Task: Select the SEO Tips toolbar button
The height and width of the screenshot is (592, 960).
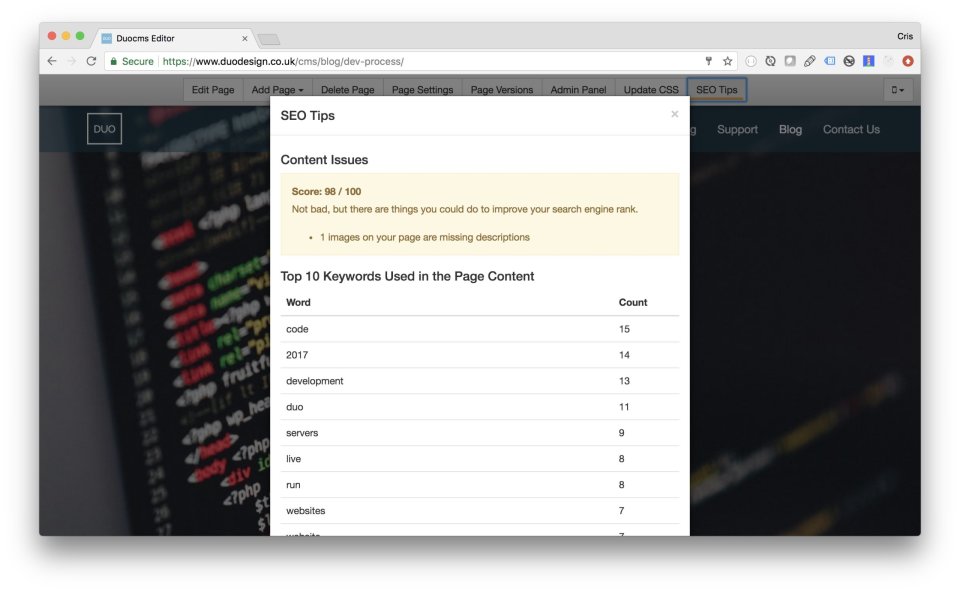Action: tap(716, 89)
